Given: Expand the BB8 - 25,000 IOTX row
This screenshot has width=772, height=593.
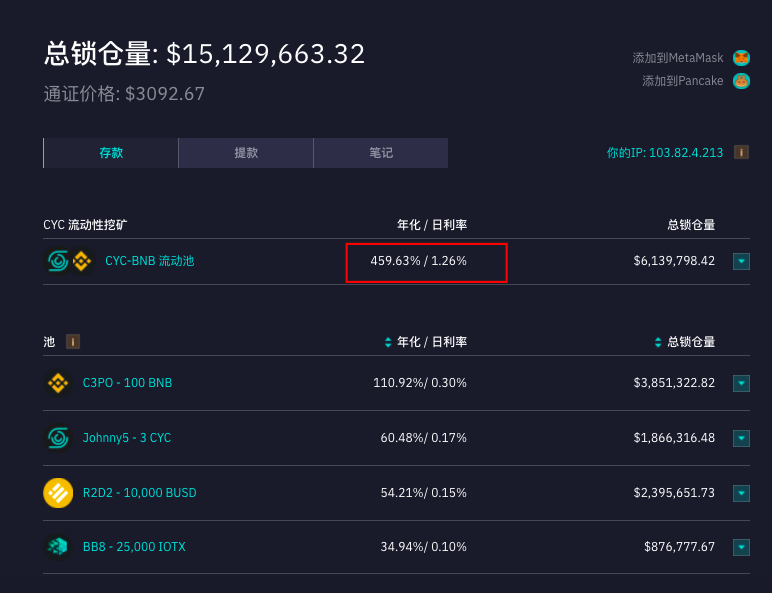Looking at the screenshot, I should pyautogui.click(x=741, y=547).
